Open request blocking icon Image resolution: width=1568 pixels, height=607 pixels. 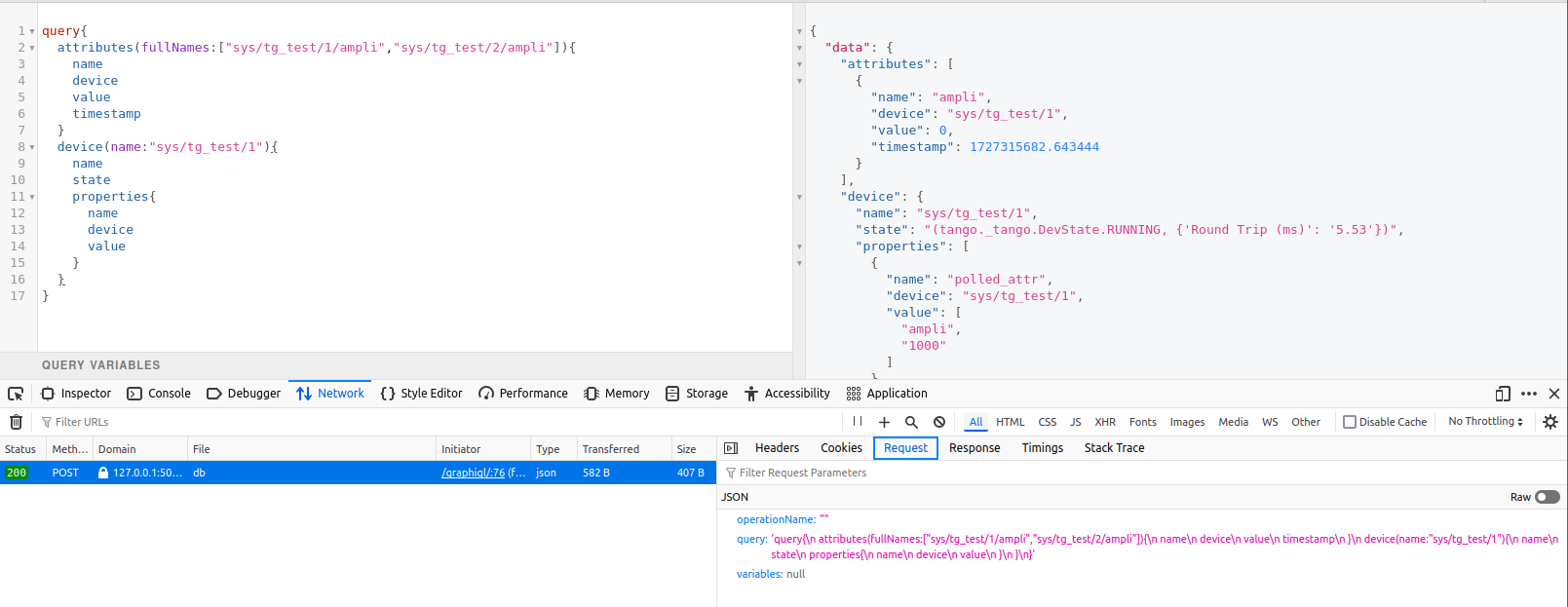pyautogui.click(x=939, y=422)
